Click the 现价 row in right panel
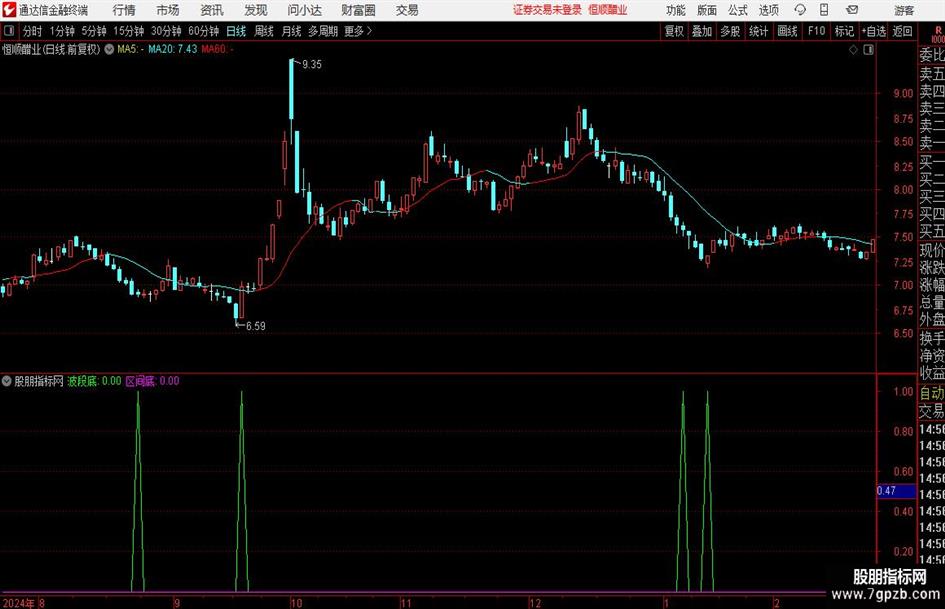Image resolution: width=945 pixels, height=609 pixels. coord(932,250)
